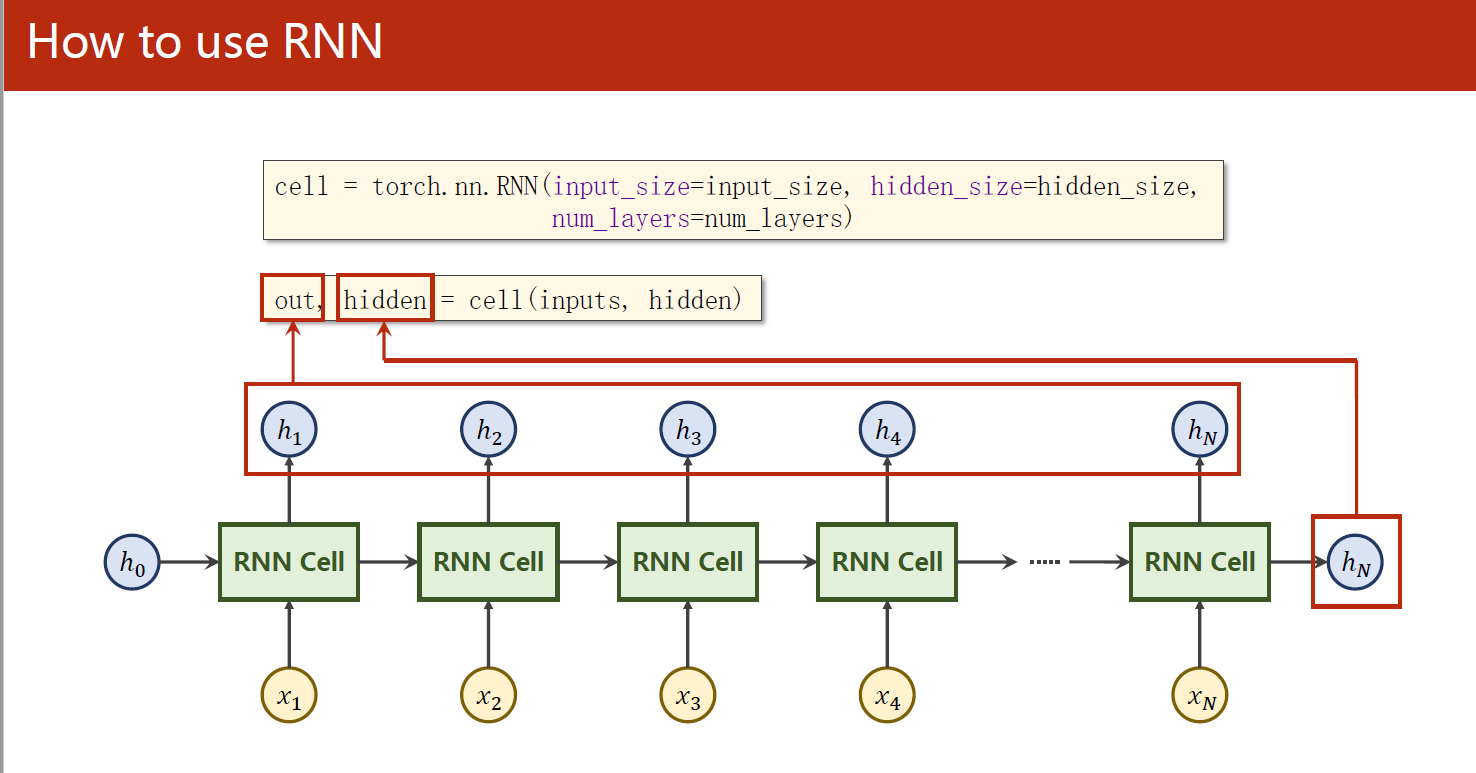
Task: Click the h1 output circle
Action: click(x=289, y=431)
